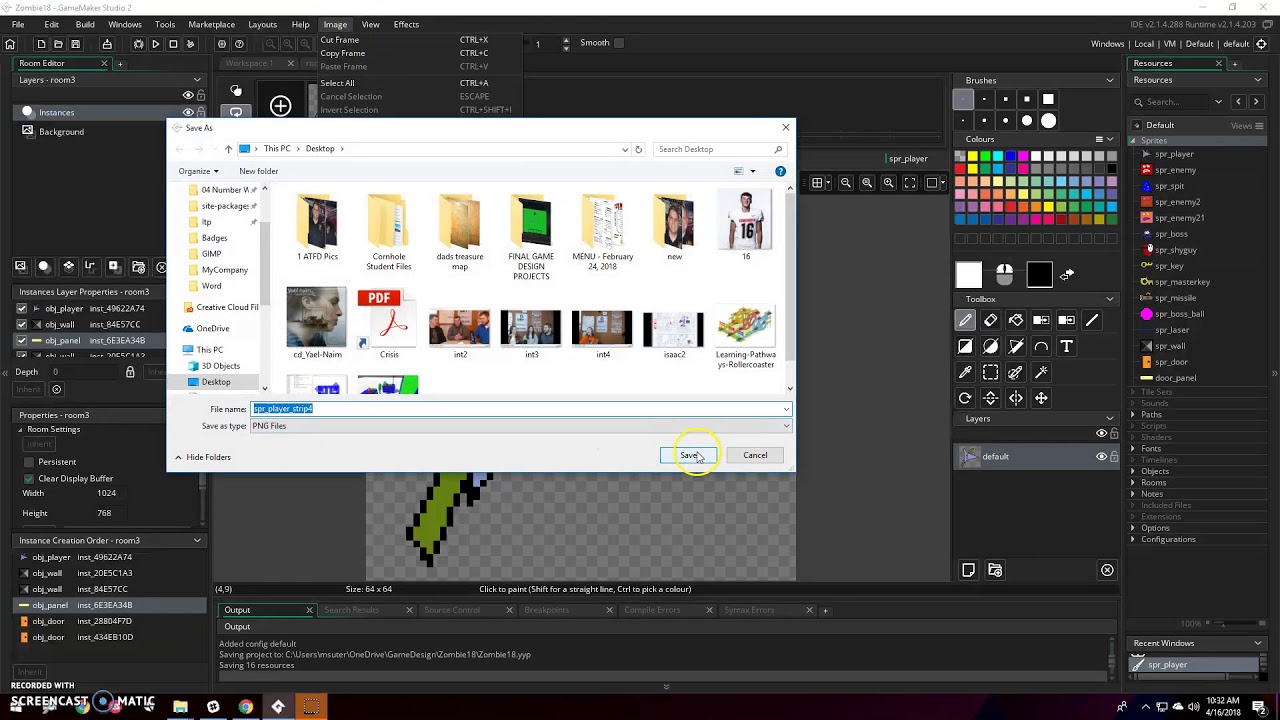Select the Magic wand tool
The width and height of the screenshot is (1280, 720).
click(x=1041, y=372)
